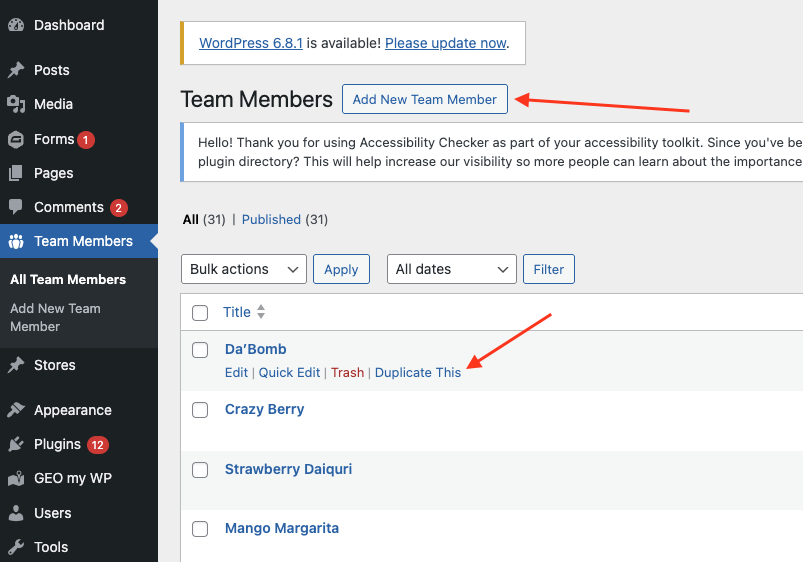This screenshot has width=803, height=562.
Task: Open the Bulk actions dropdown
Action: tap(244, 269)
